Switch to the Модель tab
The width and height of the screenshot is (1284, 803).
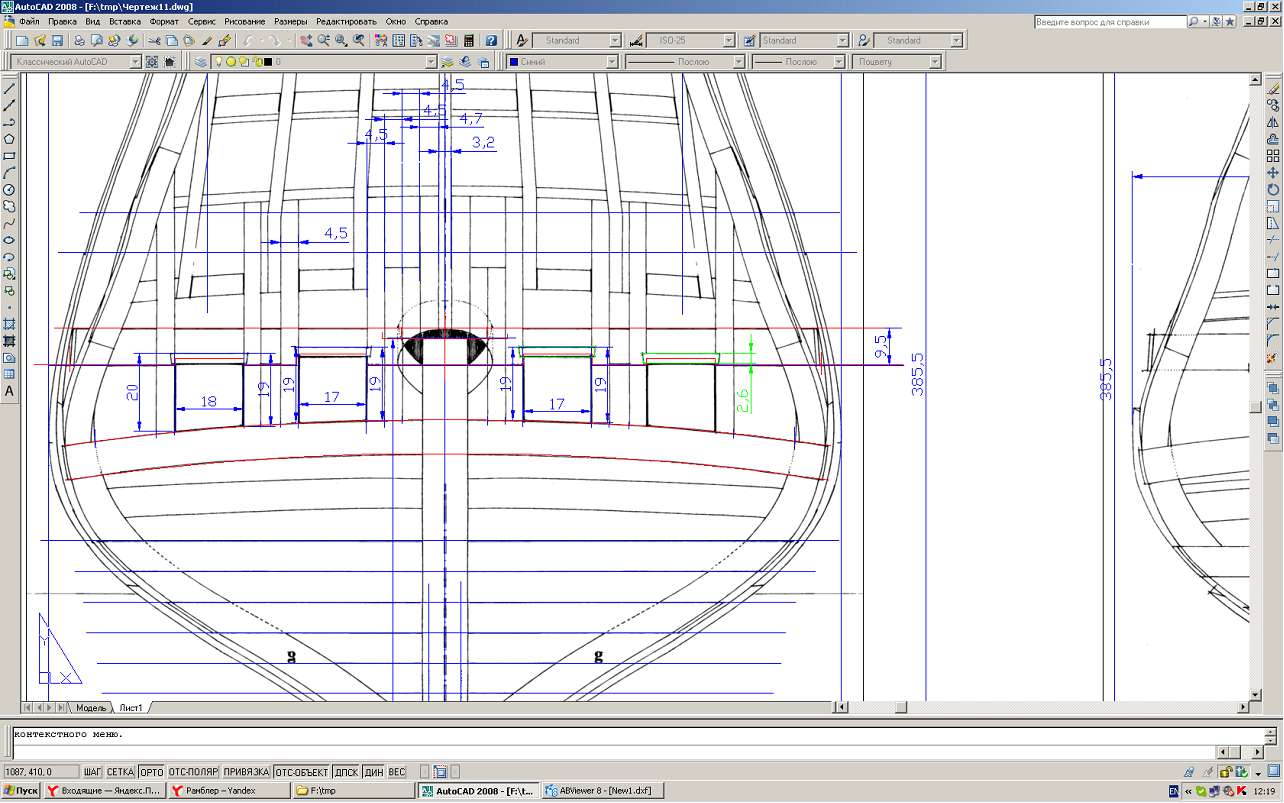(x=91, y=707)
